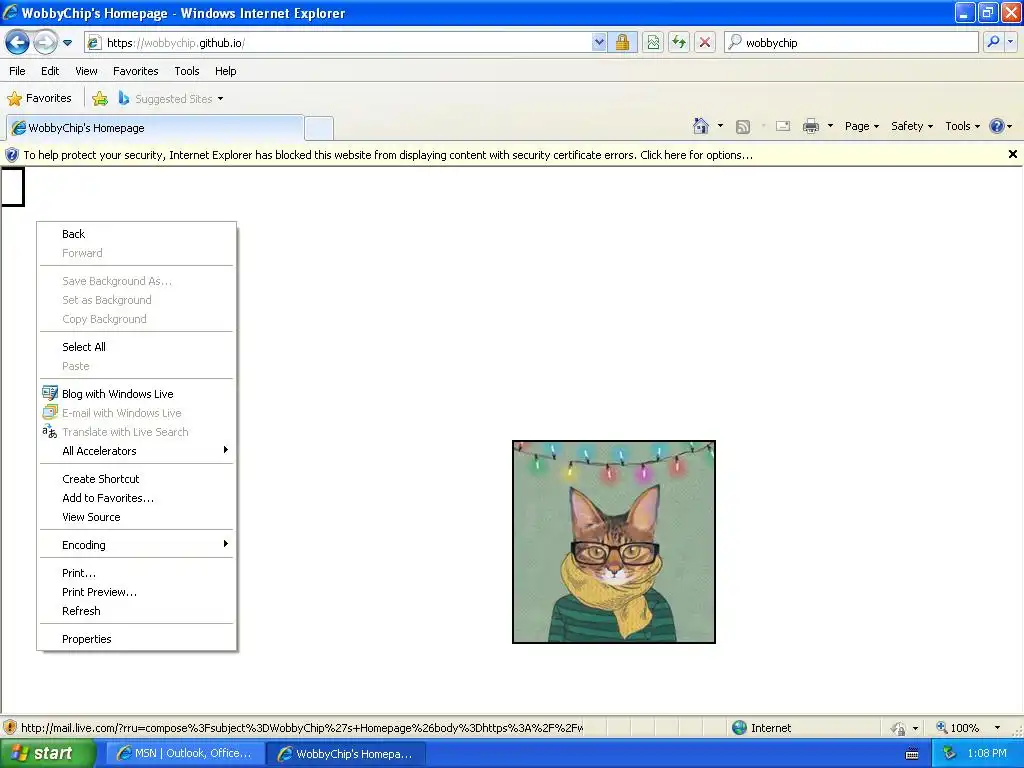Click the taskbar clock showing 1:08 PM
Viewport: 1024px width, 768px height.
(x=987, y=754)
